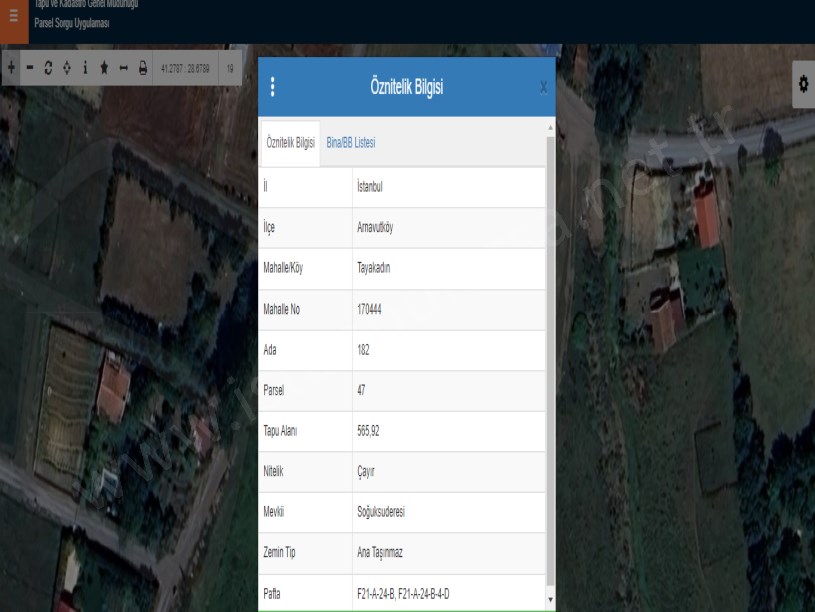Zoom in with the plus tool
This screenshot has width=815, height=612.
point(11,68)
